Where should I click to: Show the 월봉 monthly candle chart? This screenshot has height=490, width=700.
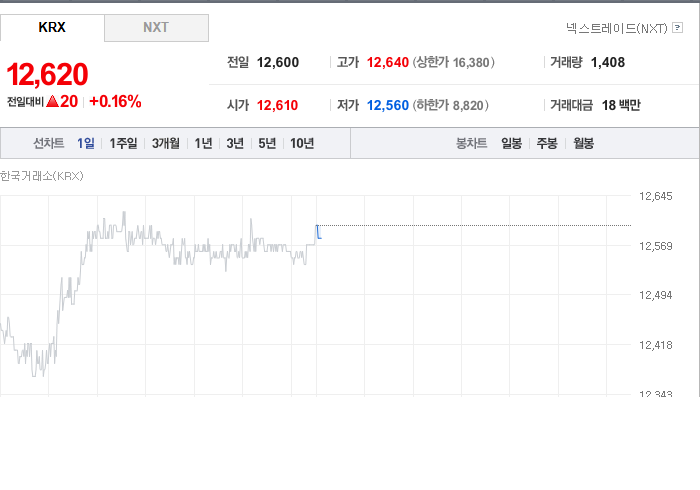(583, 143)
